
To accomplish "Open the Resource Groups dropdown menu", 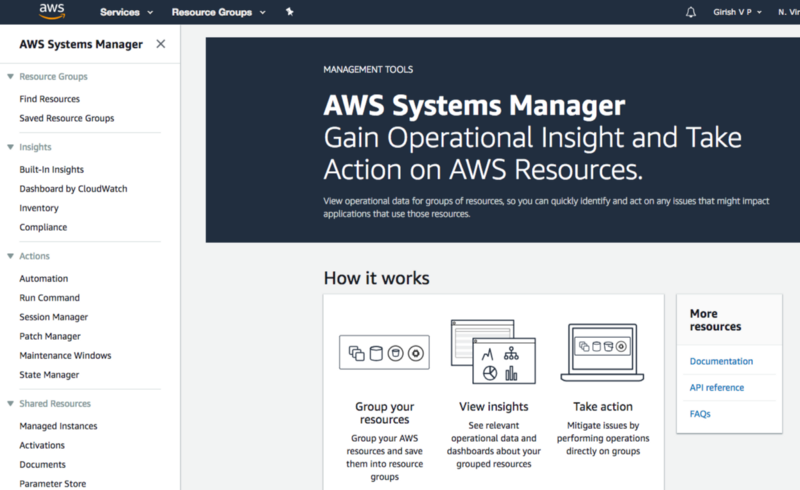I will tap(218, 12).
